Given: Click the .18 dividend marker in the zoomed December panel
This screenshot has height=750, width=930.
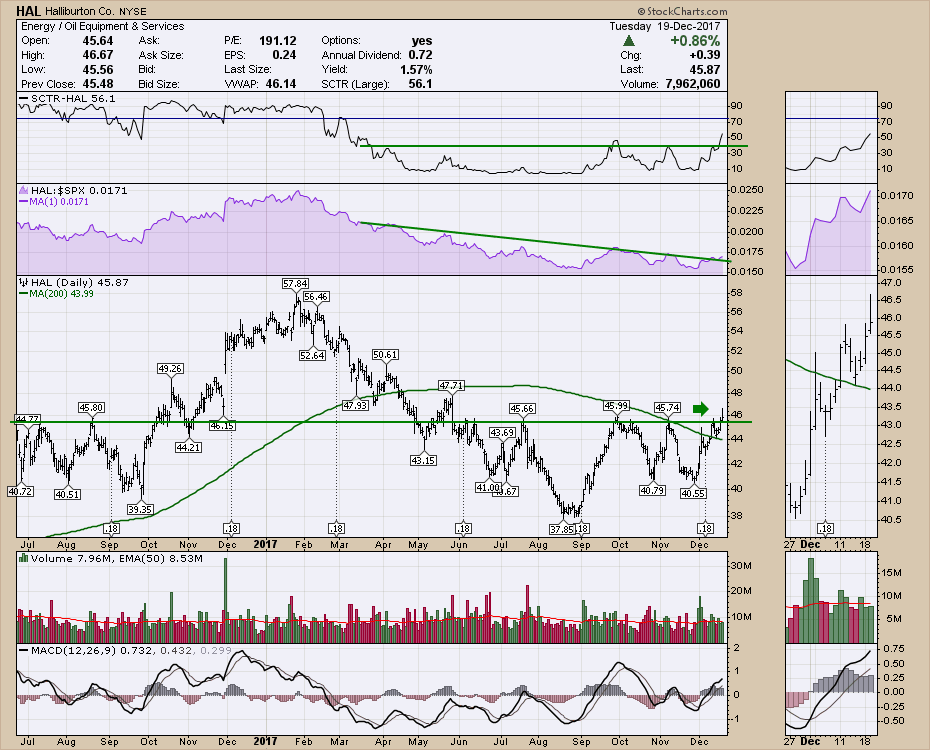Looking at the screenshot, I should tap(825, 528).
